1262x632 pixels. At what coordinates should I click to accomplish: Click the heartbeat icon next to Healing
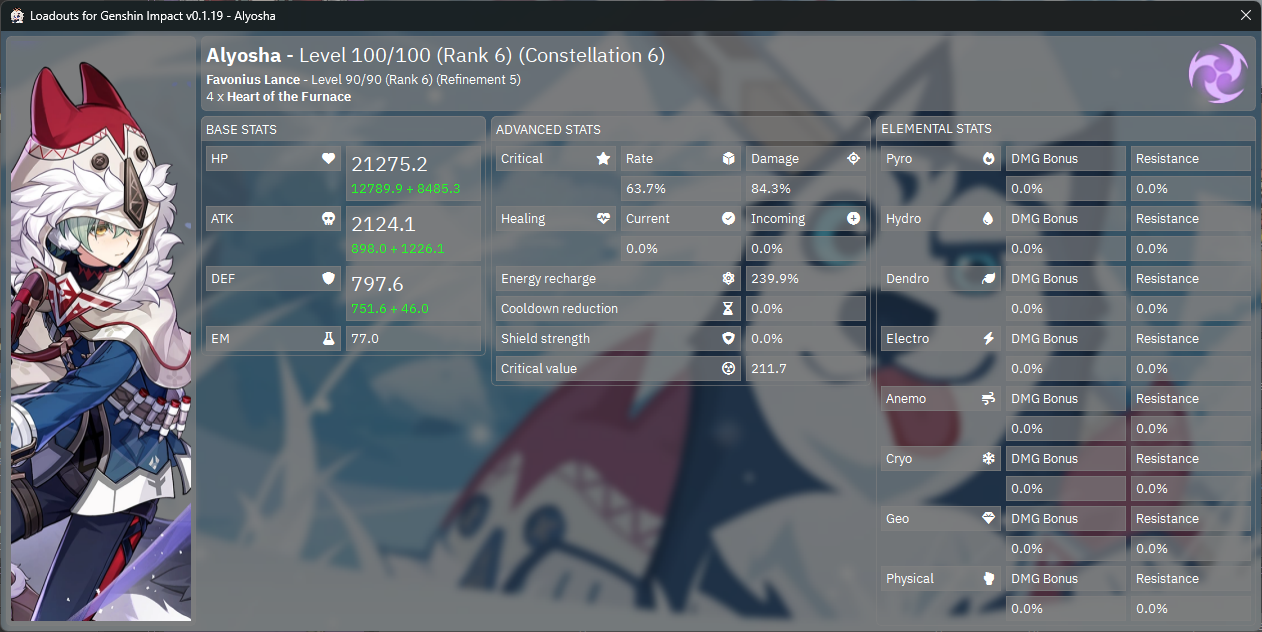[x=603, y=219]
